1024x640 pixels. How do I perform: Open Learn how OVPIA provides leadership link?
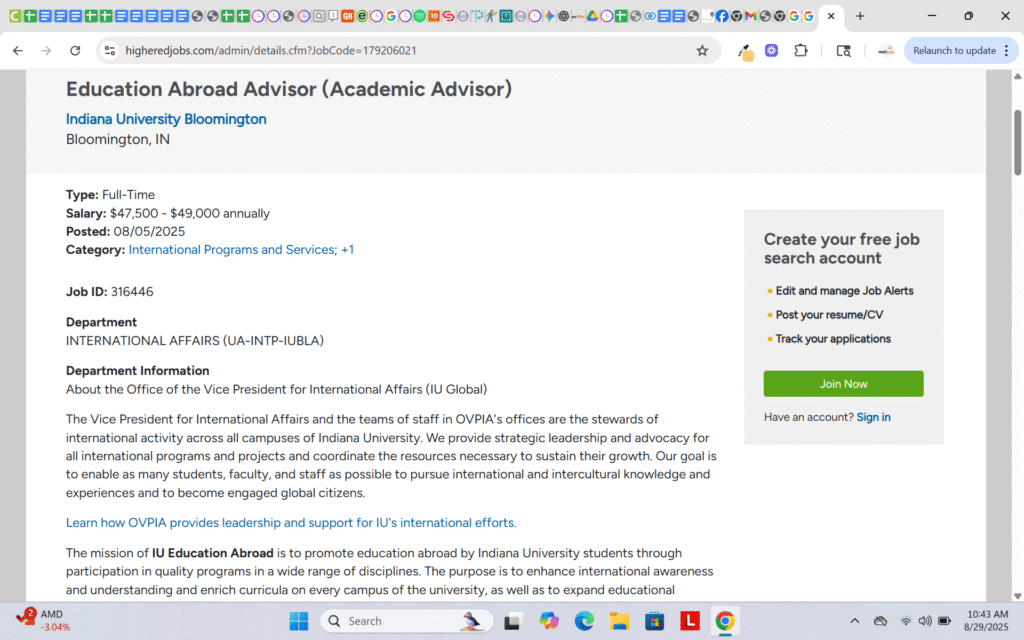(291, 522)
